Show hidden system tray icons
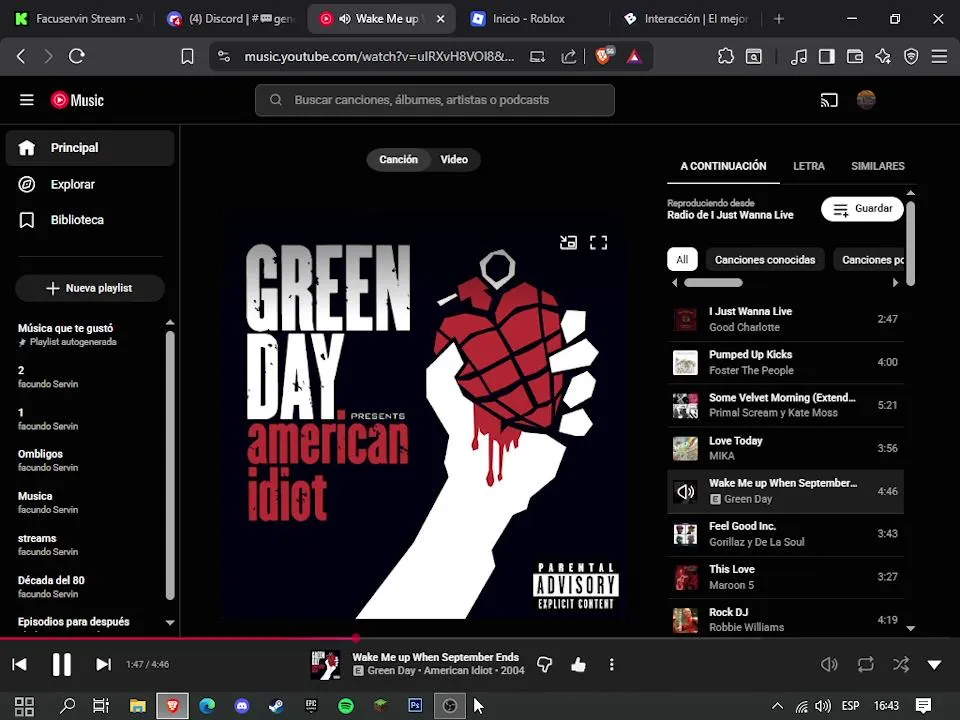This screenshot has width=960, height=720. pyautogui.click(x=777, y=706)
